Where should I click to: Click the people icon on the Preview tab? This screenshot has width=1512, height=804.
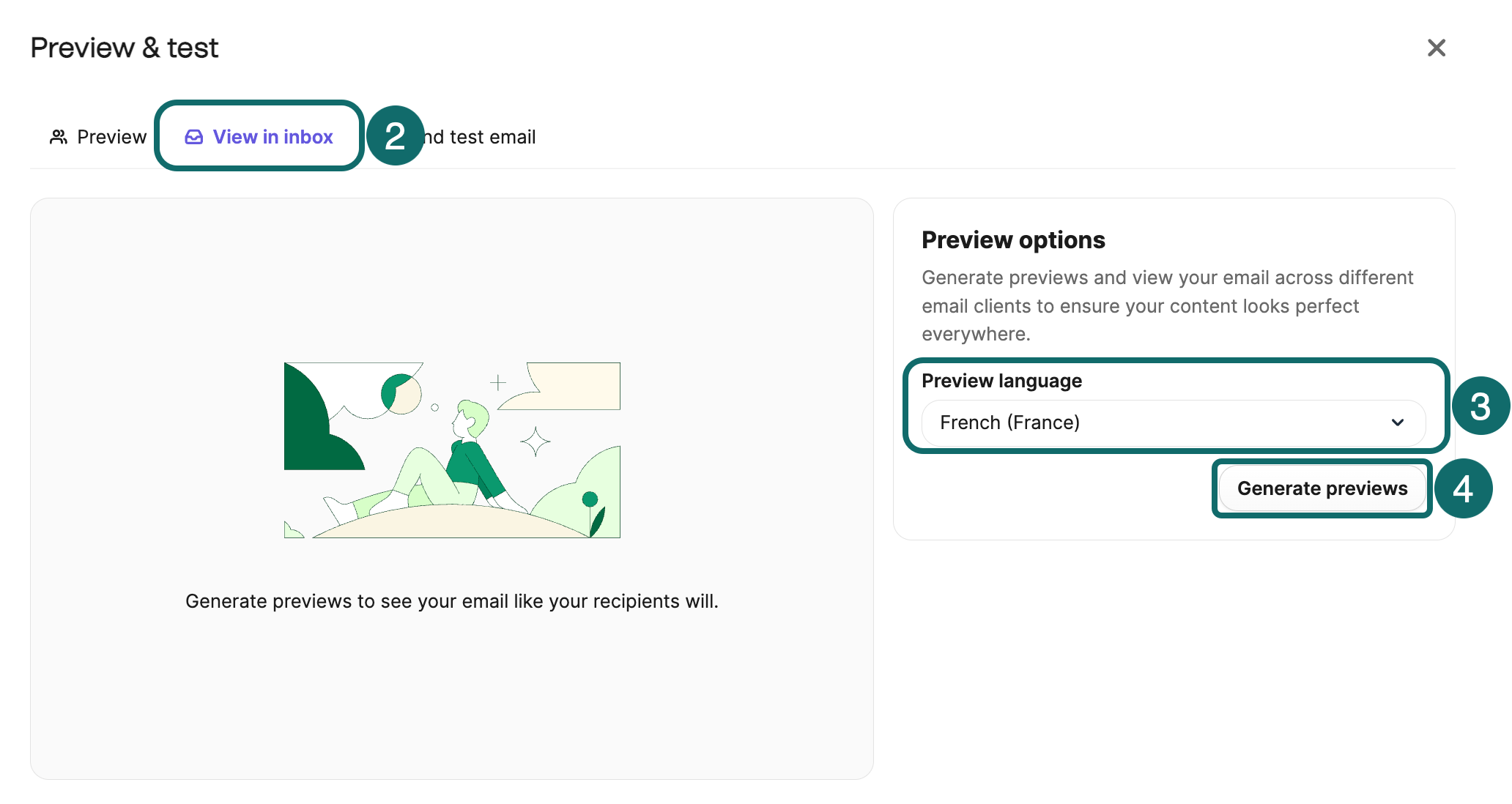tap(59, 136)
